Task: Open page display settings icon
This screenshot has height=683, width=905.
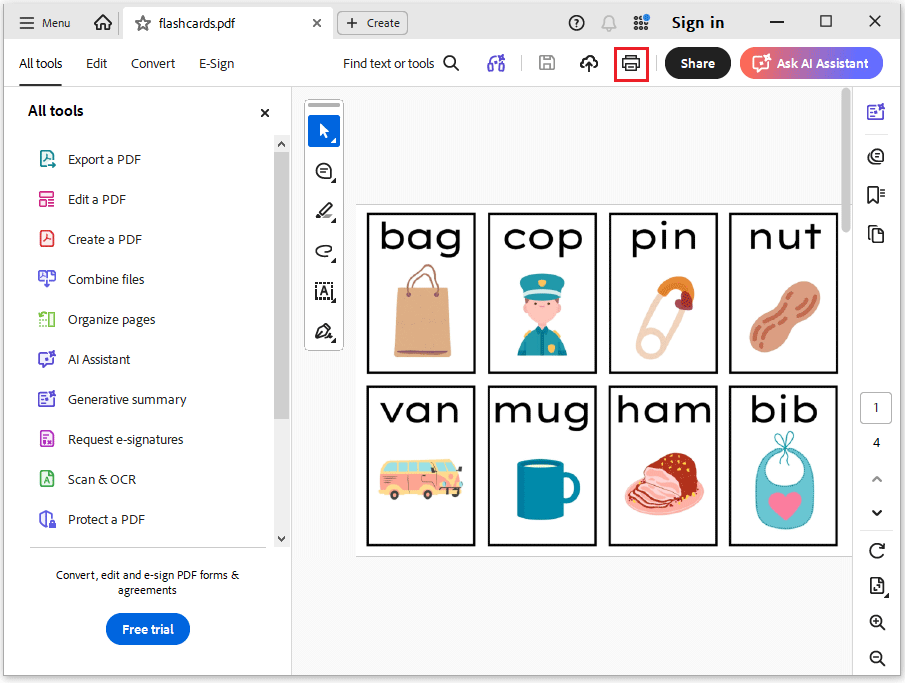Action: pyautogui.click(x=877, y=585)
